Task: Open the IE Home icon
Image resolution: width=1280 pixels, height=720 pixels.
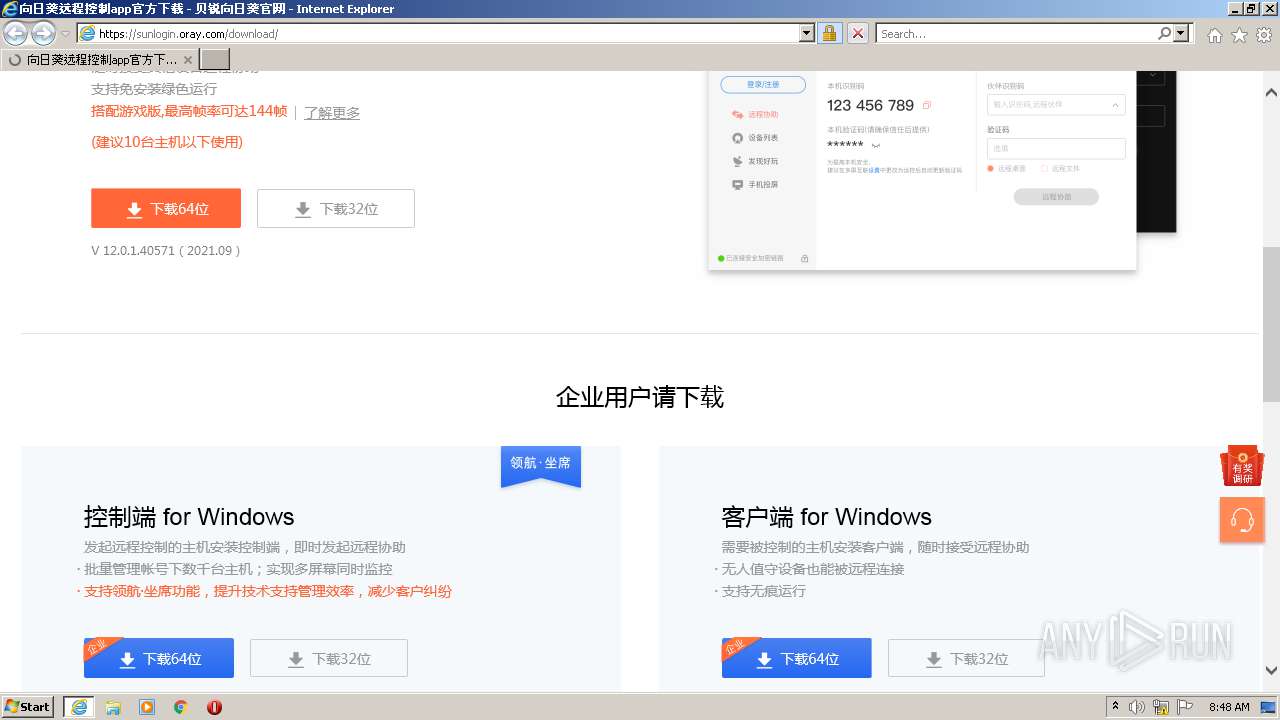Action: click(1214, 35)
